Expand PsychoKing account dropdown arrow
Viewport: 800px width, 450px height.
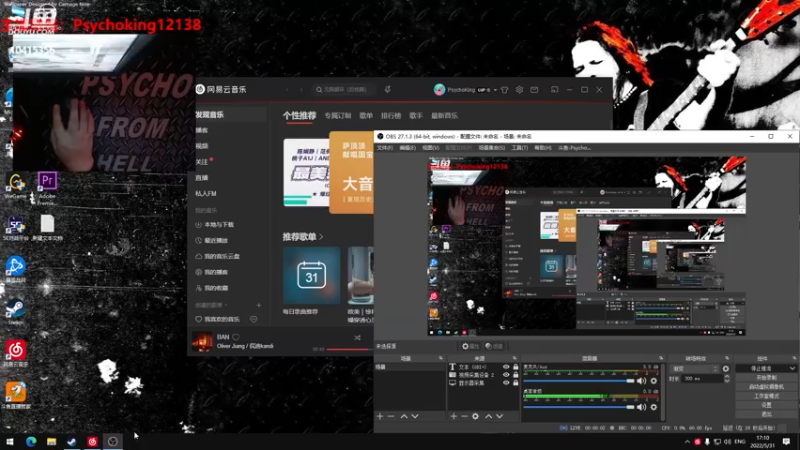pos(495,90)
